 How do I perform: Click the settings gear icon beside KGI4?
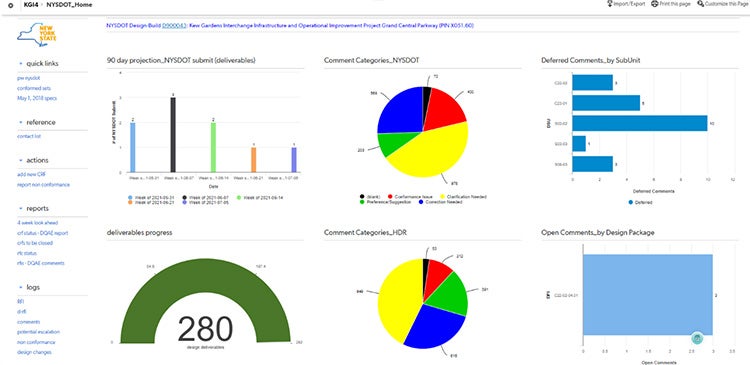(x=11, y=5)
